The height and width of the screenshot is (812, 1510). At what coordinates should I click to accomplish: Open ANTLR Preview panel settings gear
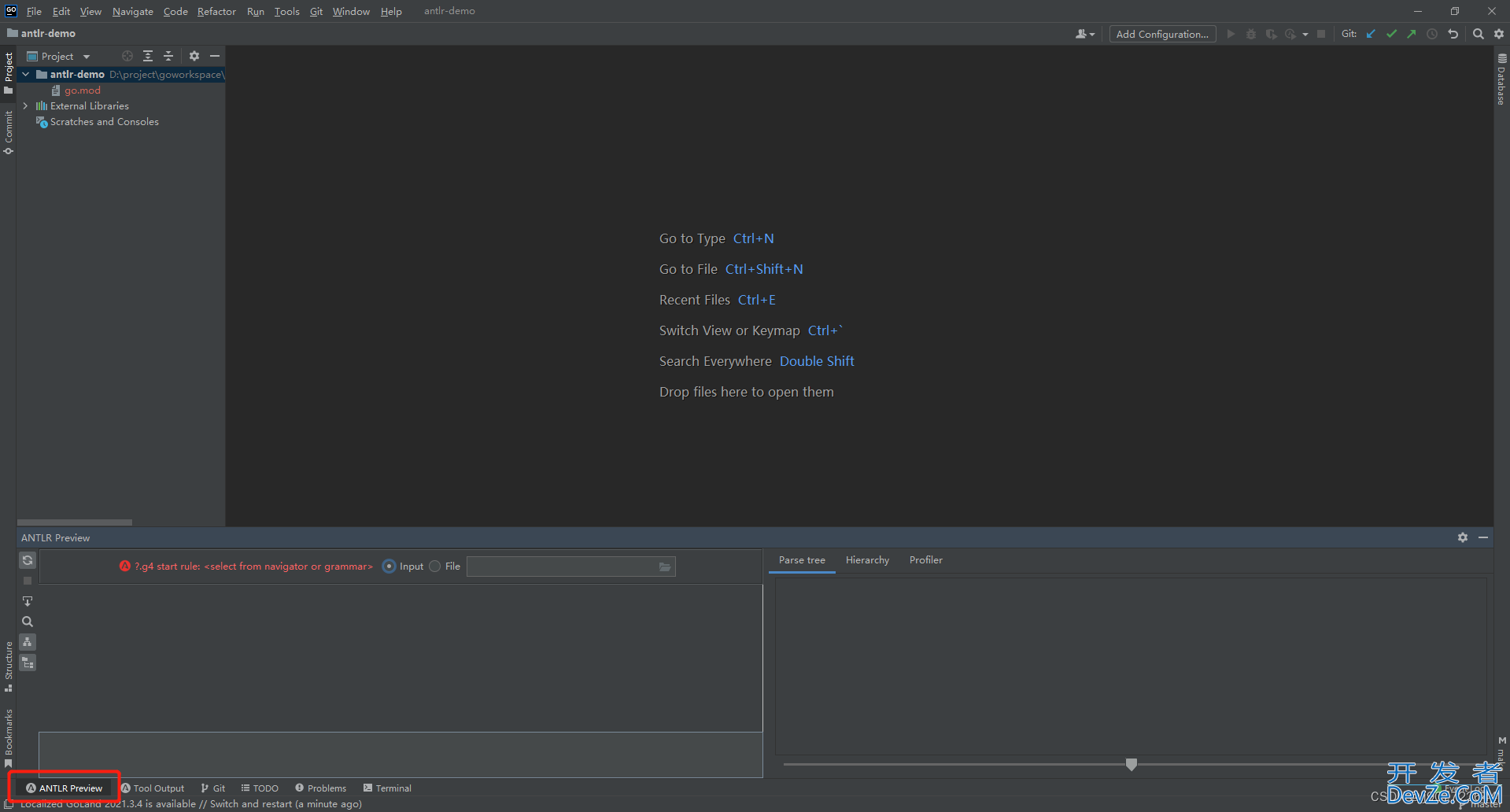point(1463,537)
